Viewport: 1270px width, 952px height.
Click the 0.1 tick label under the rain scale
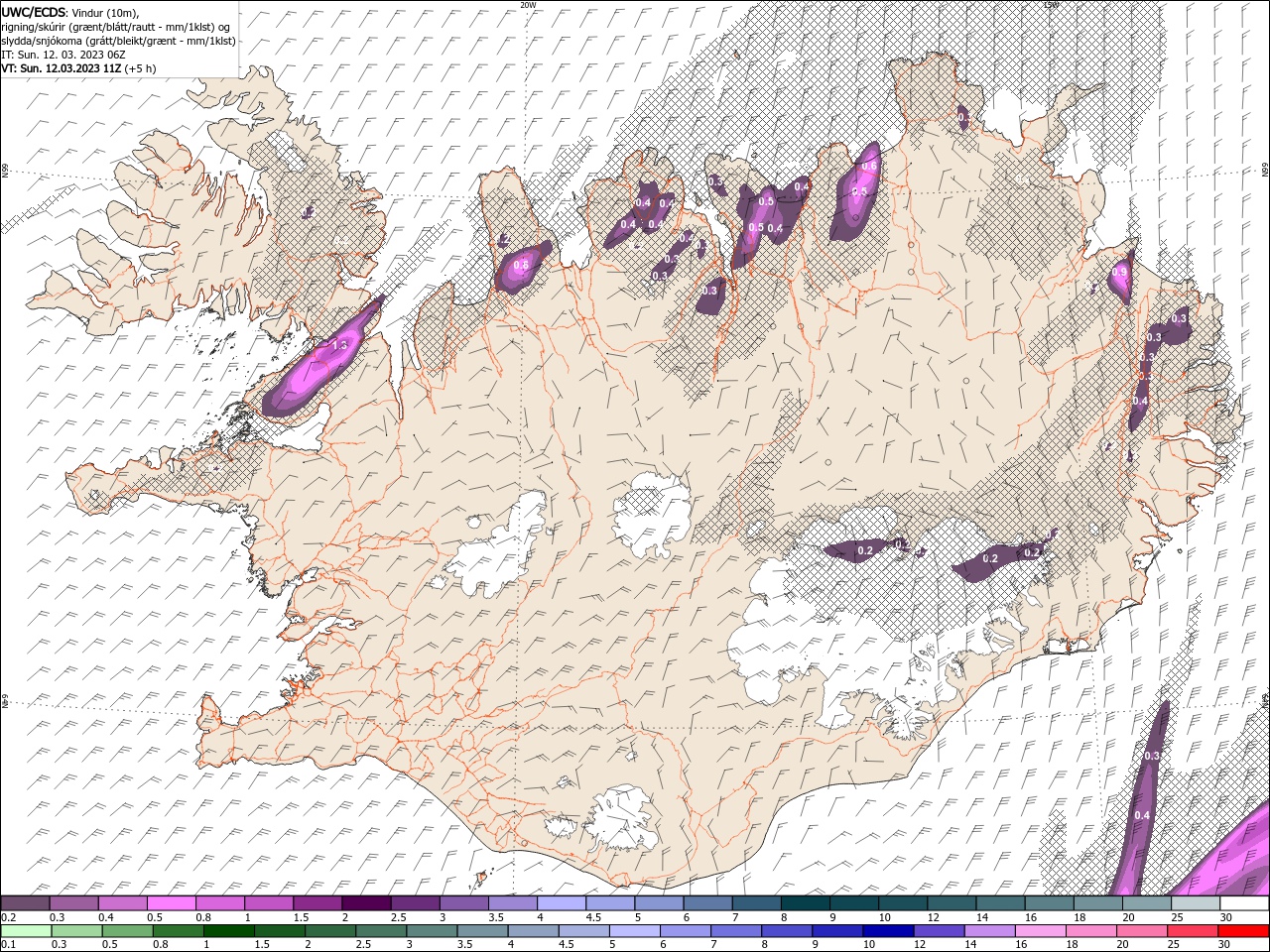[x=8, y=945]
